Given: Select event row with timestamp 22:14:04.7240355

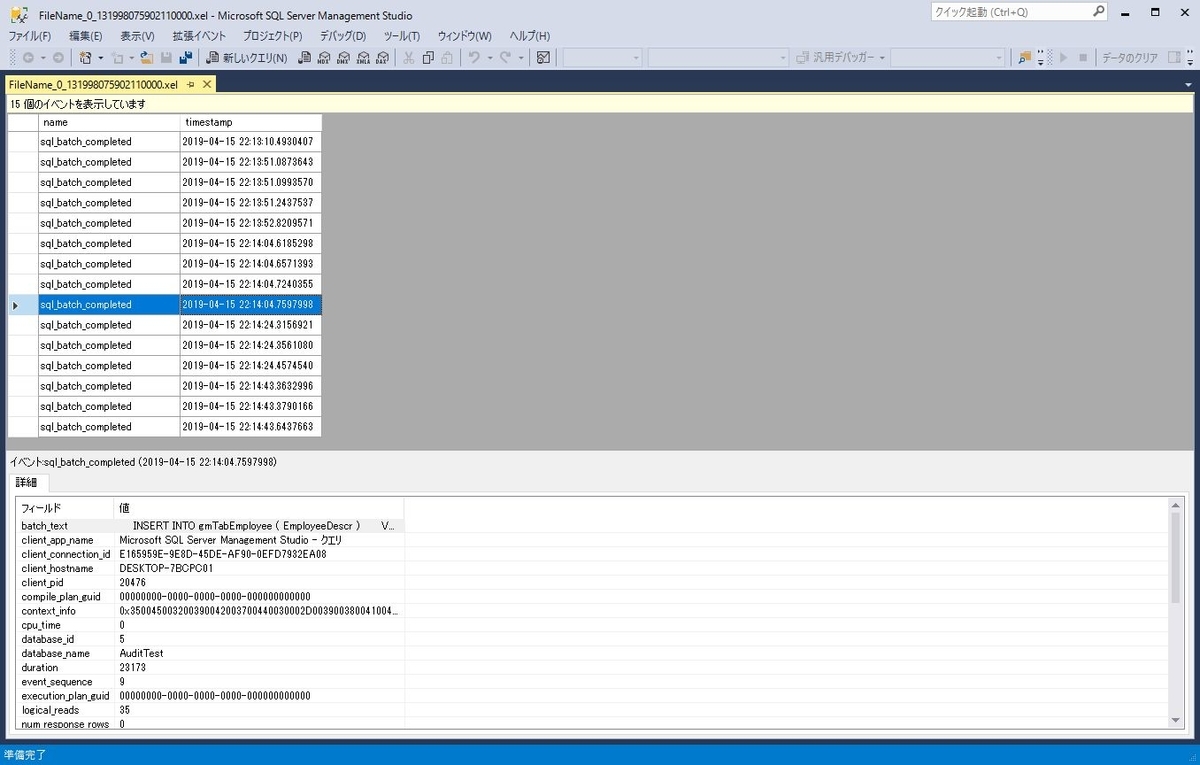Looking at the screenshot, I should (x=165, y=284).
